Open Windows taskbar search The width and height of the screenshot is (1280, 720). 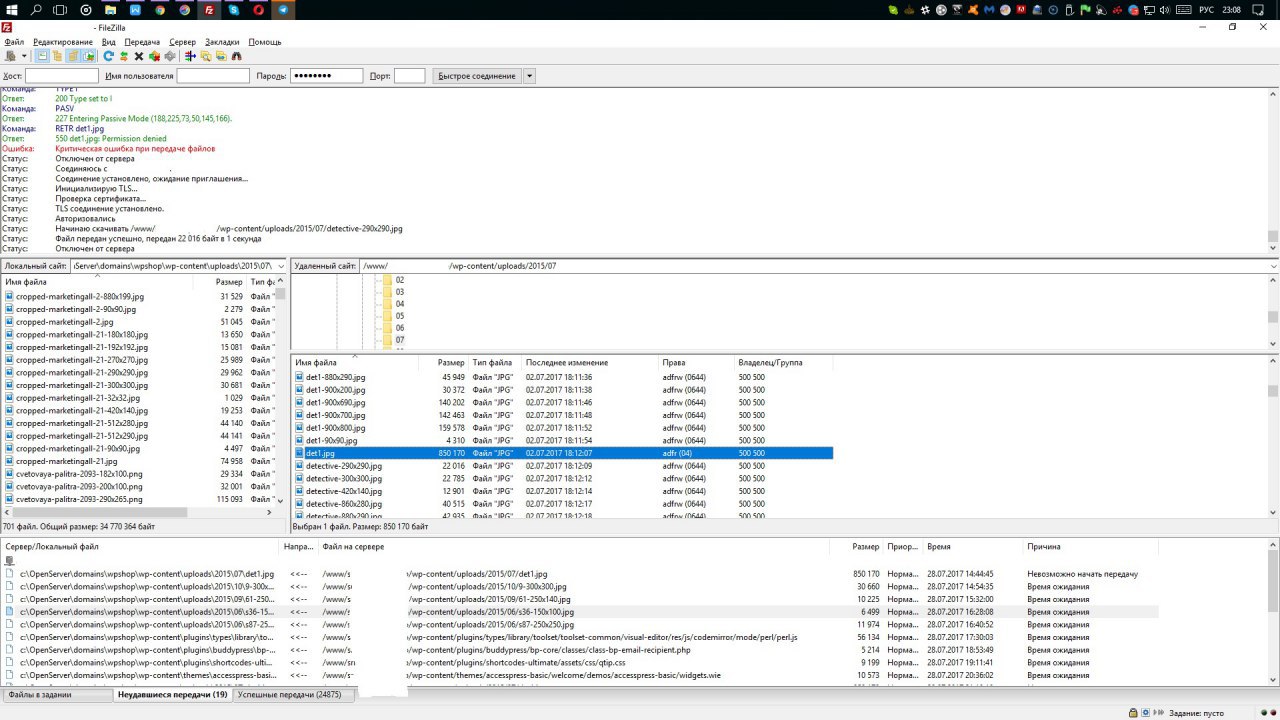pyautogui.click(x=37, y=10)
